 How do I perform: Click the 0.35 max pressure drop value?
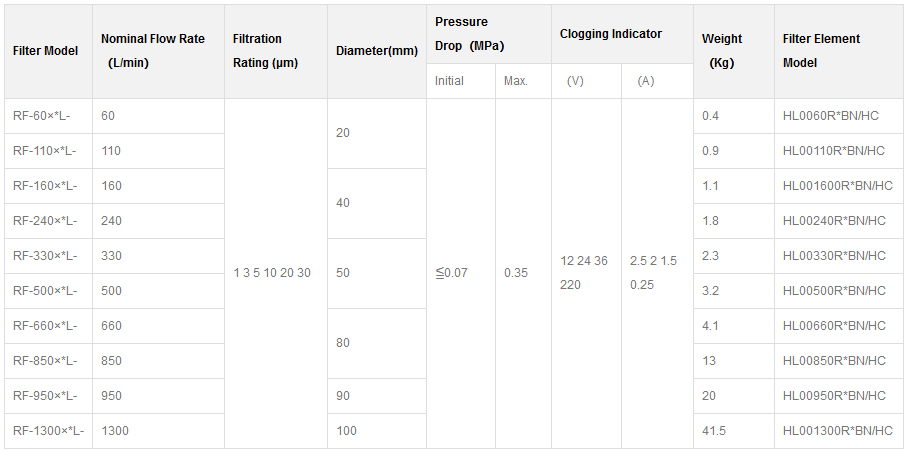pos(516,273)
